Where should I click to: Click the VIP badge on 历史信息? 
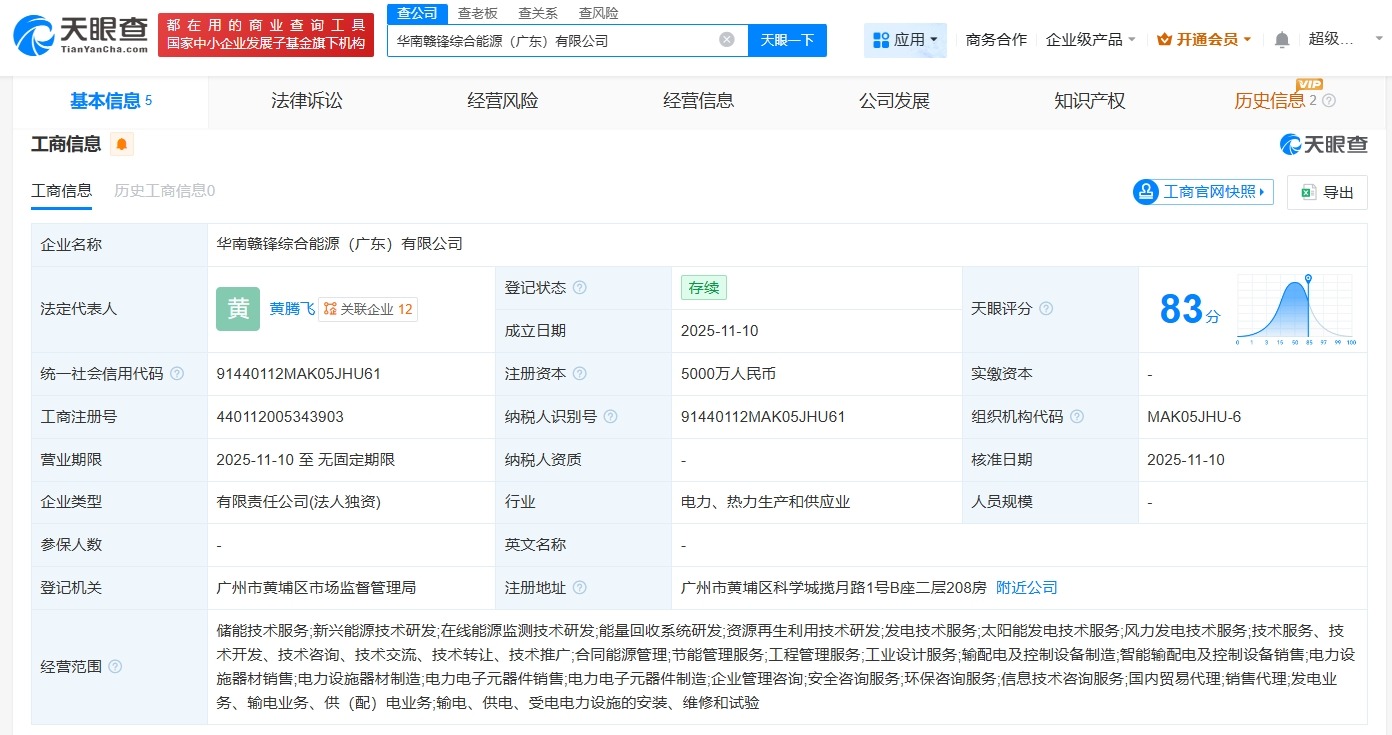pyautogui.click(x=1311, y=86)
